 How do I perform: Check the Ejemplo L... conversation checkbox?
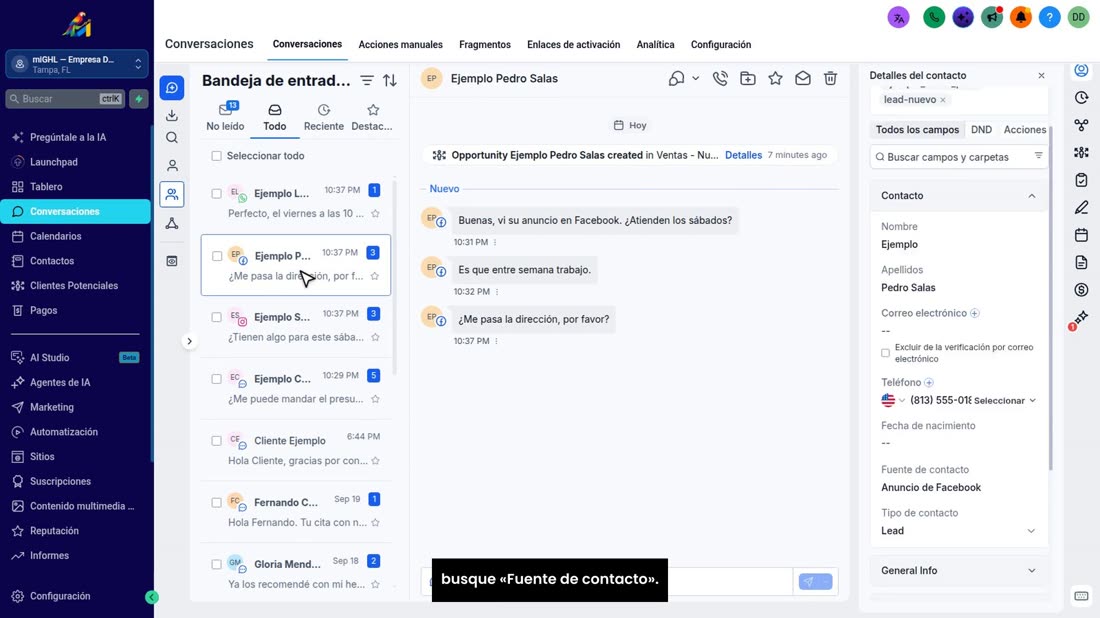pyautogui.click(x=217, y=194)
